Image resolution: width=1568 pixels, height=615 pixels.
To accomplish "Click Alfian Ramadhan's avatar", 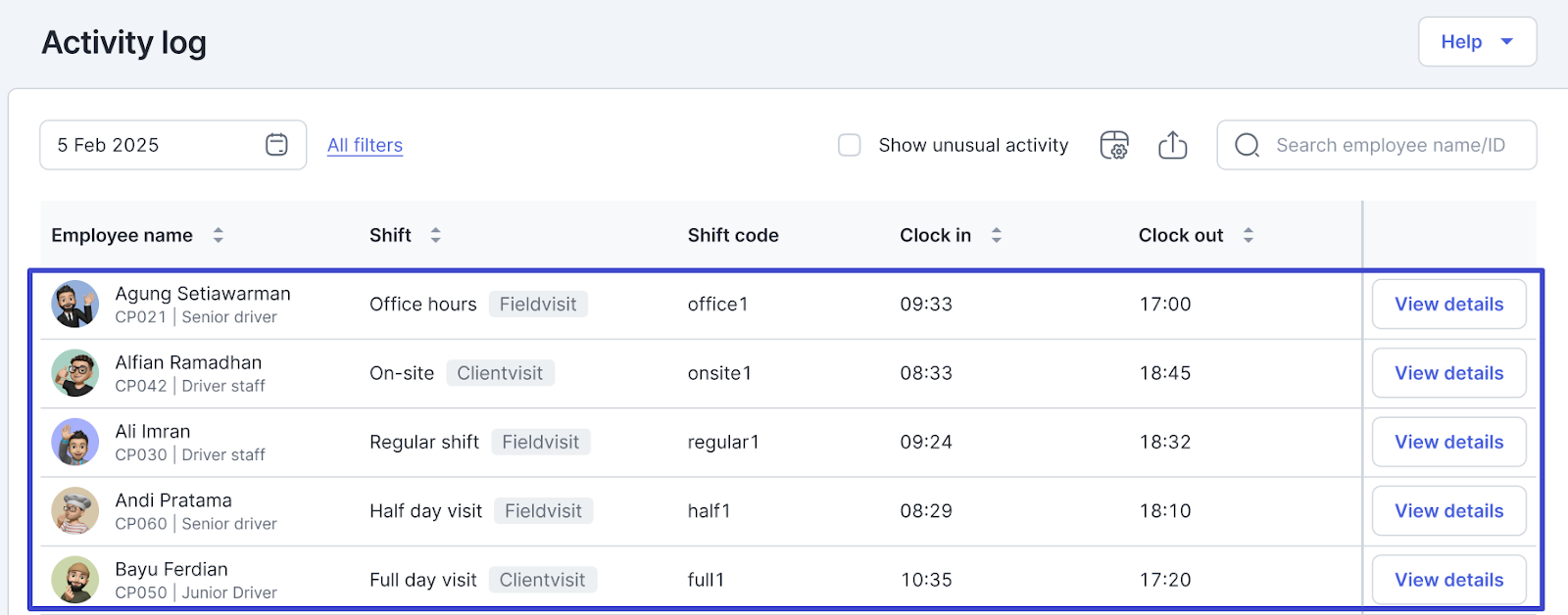I will [75, 373].
